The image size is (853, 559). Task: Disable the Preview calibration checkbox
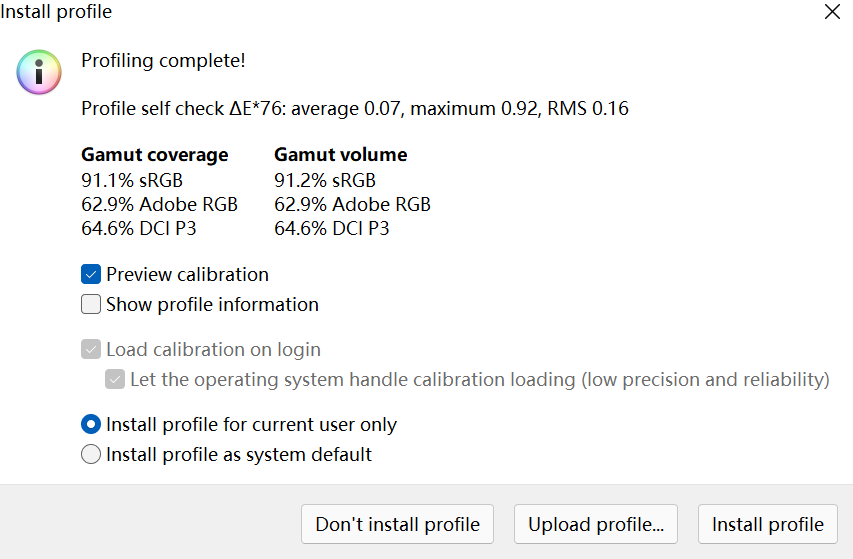click(x=91, y=275)
